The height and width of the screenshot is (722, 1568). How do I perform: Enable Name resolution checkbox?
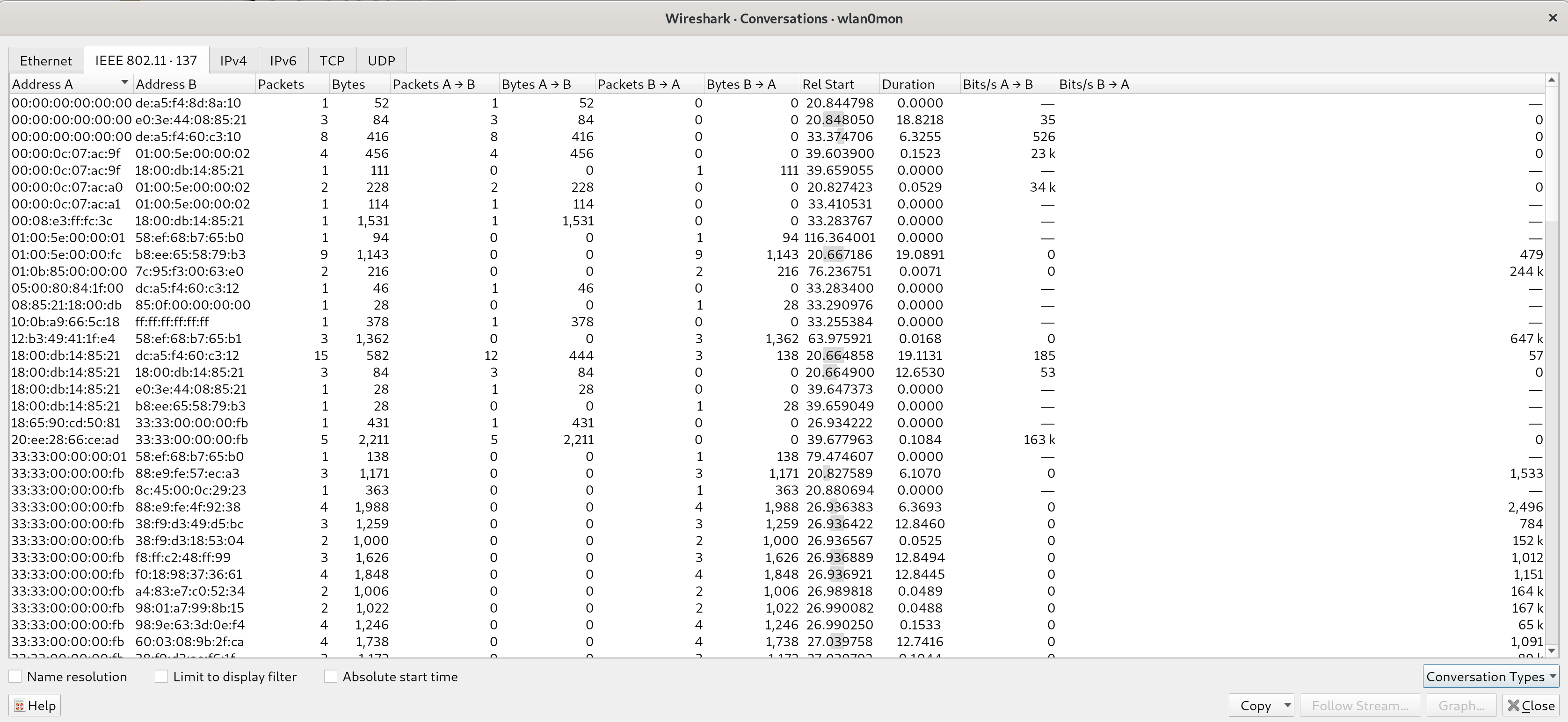coord(16,676)
